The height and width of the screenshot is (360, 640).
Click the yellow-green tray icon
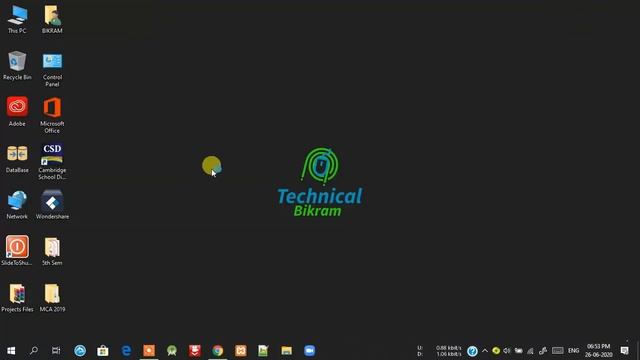(496, 351)
